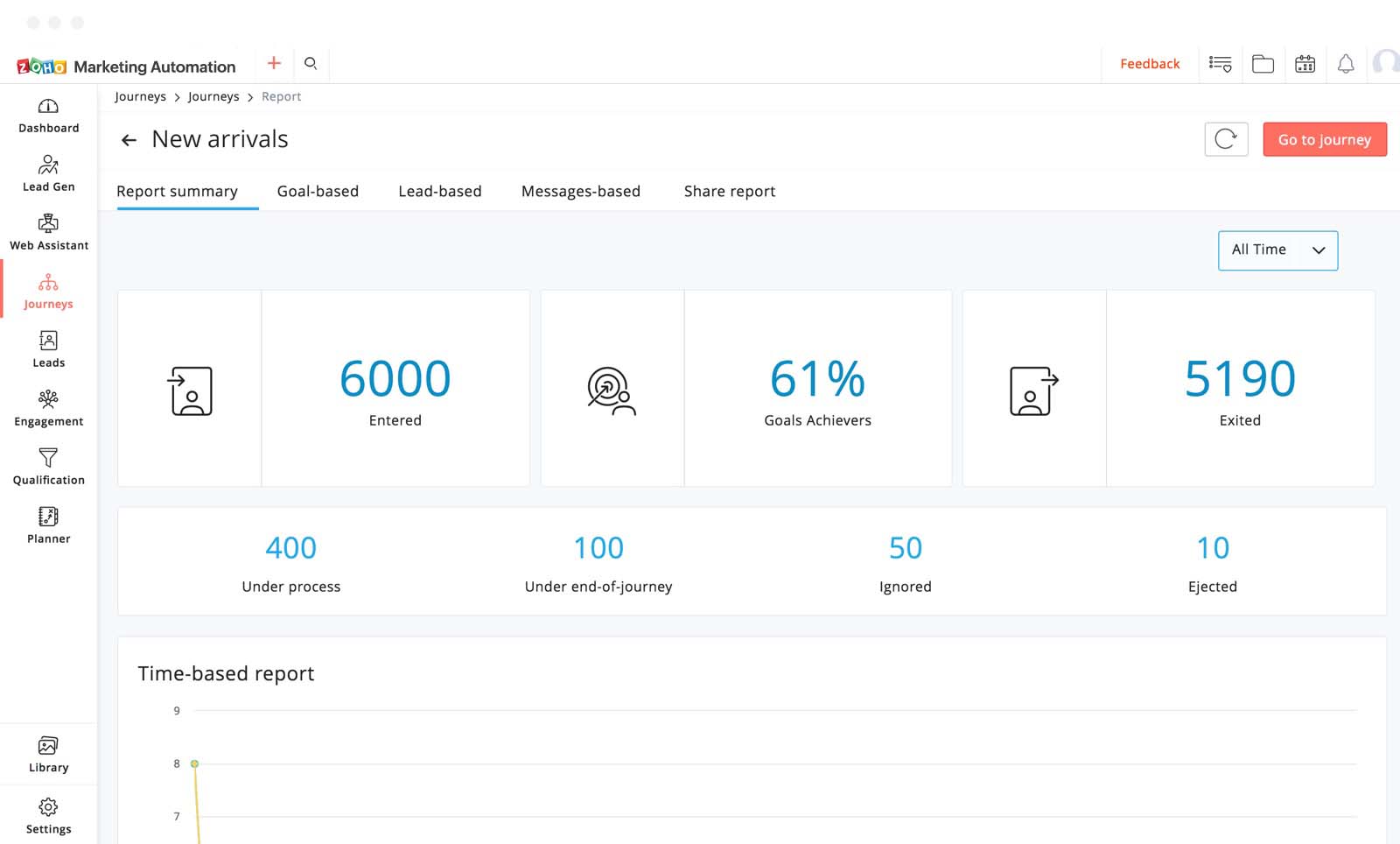This screenshot has height=844, width=1400.
Task: Click the search magnifier icon
Action: coord(311,63)
